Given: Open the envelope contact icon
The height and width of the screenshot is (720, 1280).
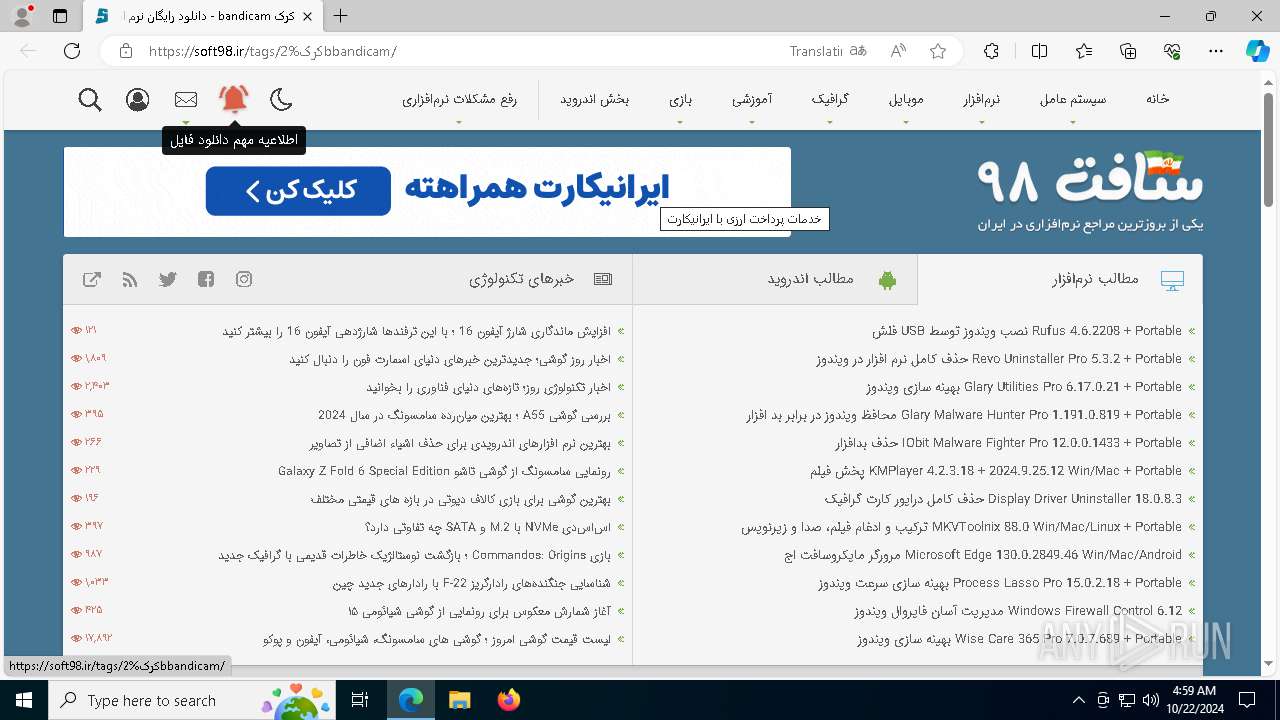Looking at the screenshot, I should (186, 100).
